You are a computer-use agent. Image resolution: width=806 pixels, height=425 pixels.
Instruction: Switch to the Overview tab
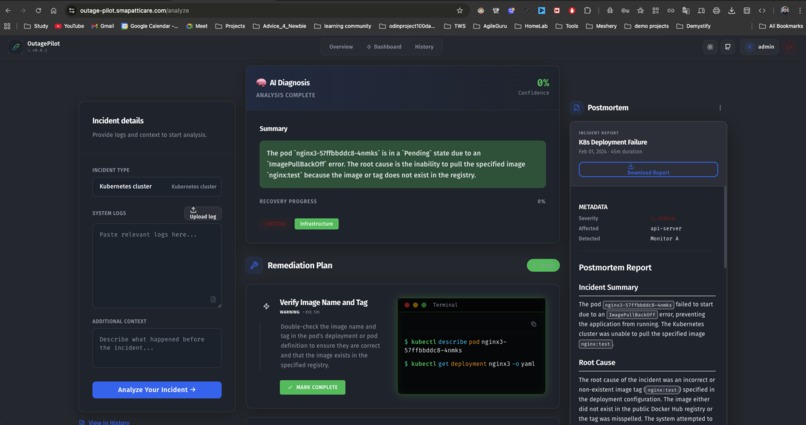click(341, 47)
